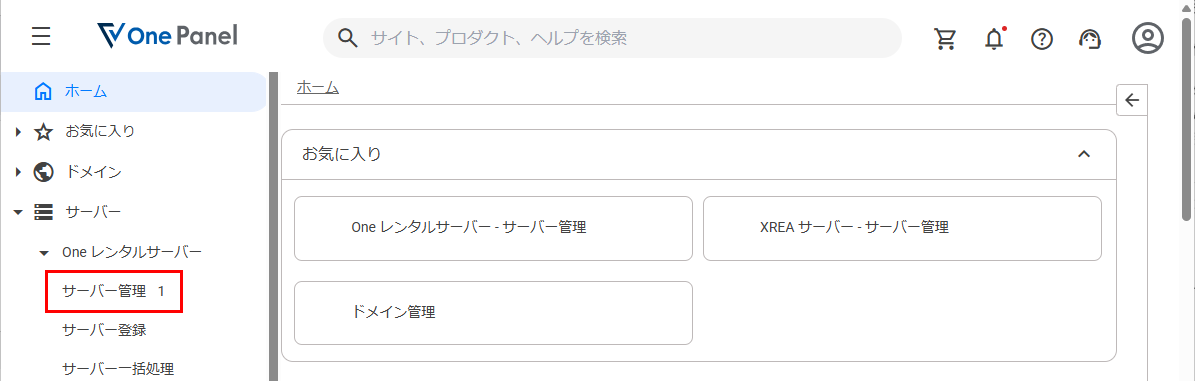This screenshot has width=1195, height=381.
Task: Open the ドメイン管理 favorite card
Action: click(493, 312)
